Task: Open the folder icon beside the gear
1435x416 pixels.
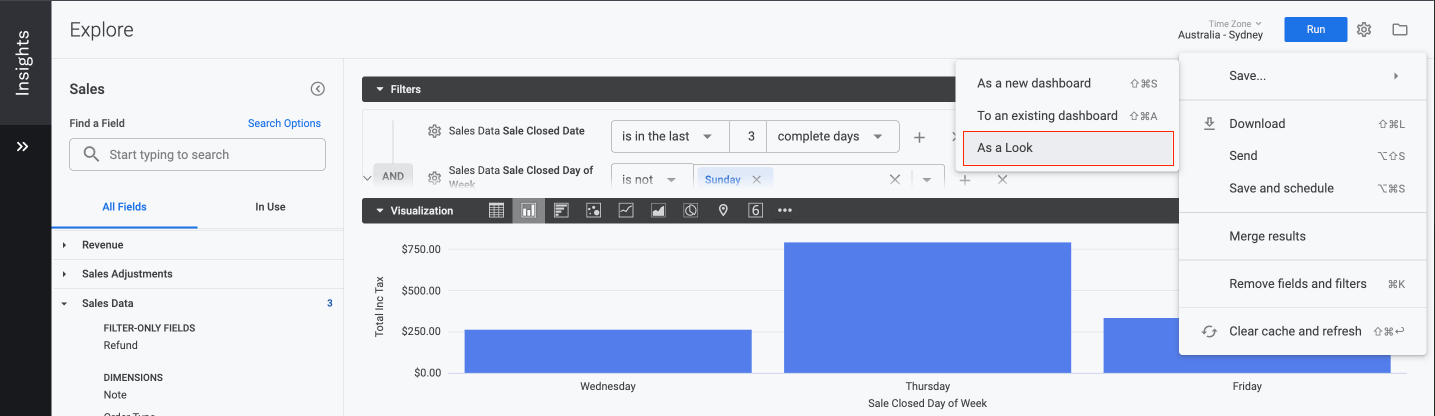Action: (x=1400, y=30)
